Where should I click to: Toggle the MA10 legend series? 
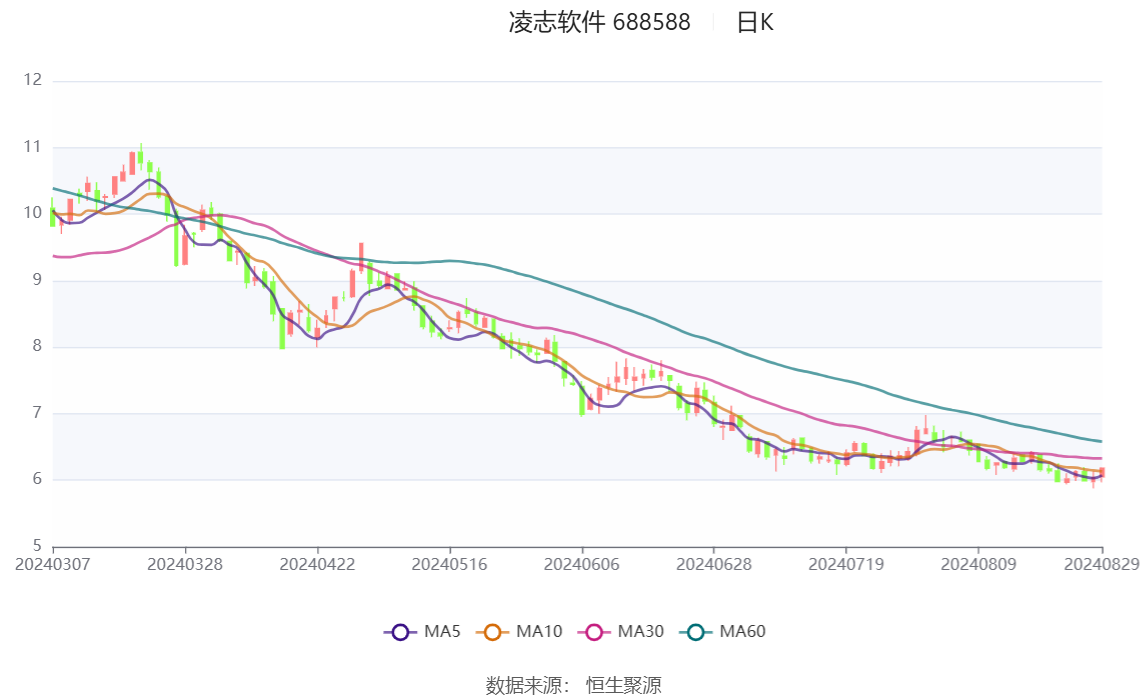(x=519, y=632)
